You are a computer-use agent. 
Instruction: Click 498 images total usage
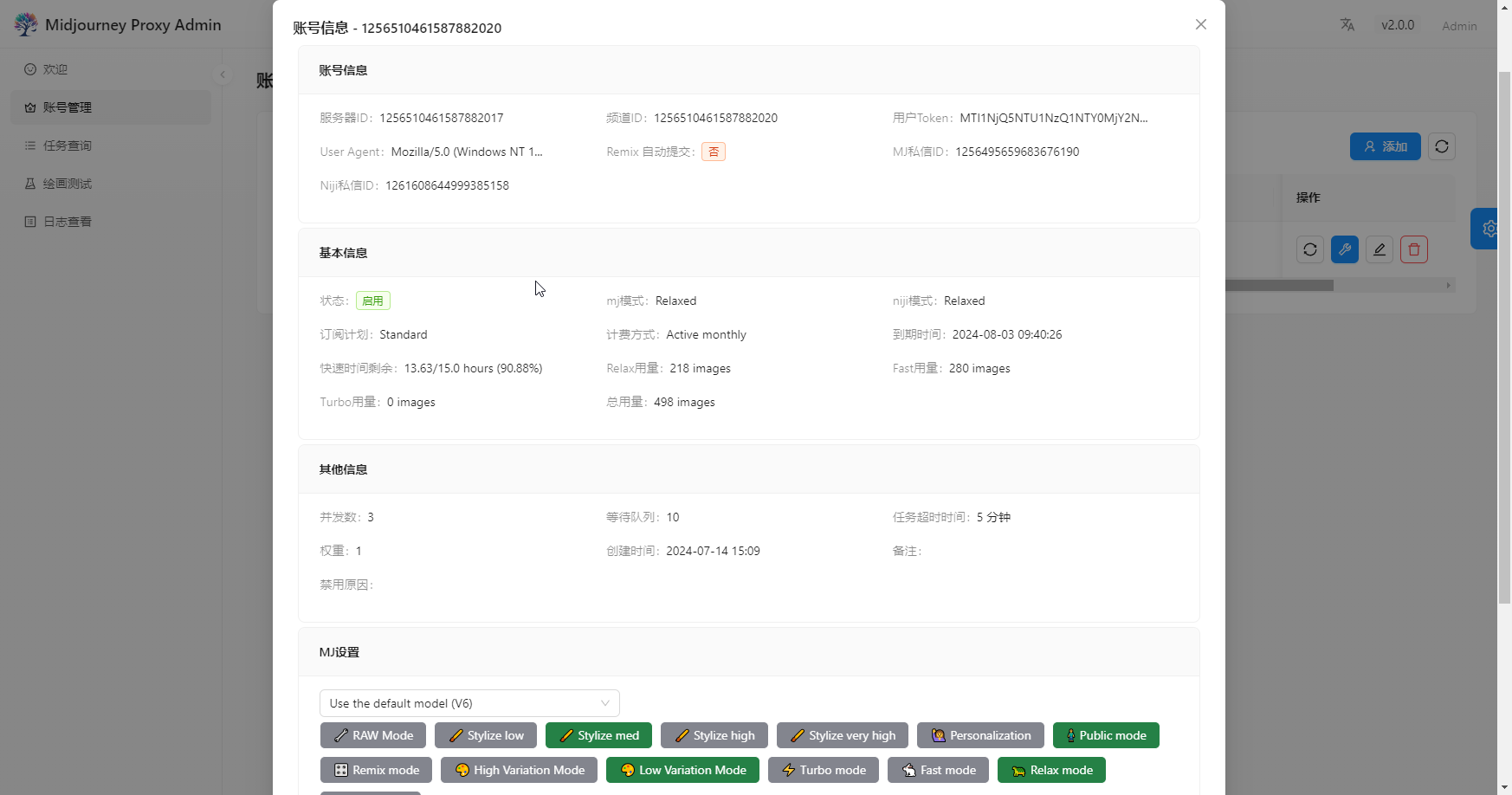tap(684, 402)
